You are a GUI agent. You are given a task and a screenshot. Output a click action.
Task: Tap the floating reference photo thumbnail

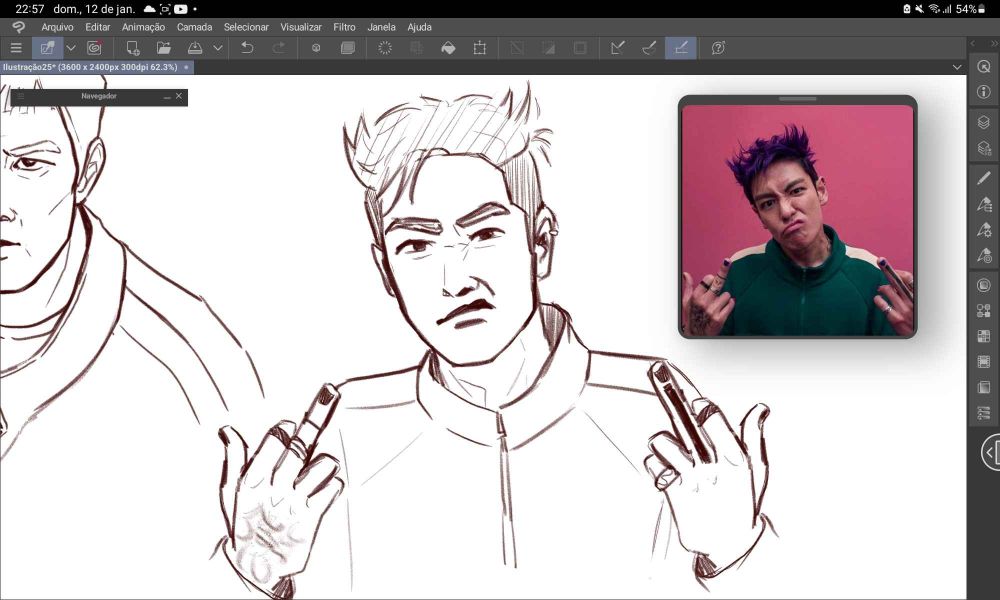pyautogui.click(x=797, y=220)
